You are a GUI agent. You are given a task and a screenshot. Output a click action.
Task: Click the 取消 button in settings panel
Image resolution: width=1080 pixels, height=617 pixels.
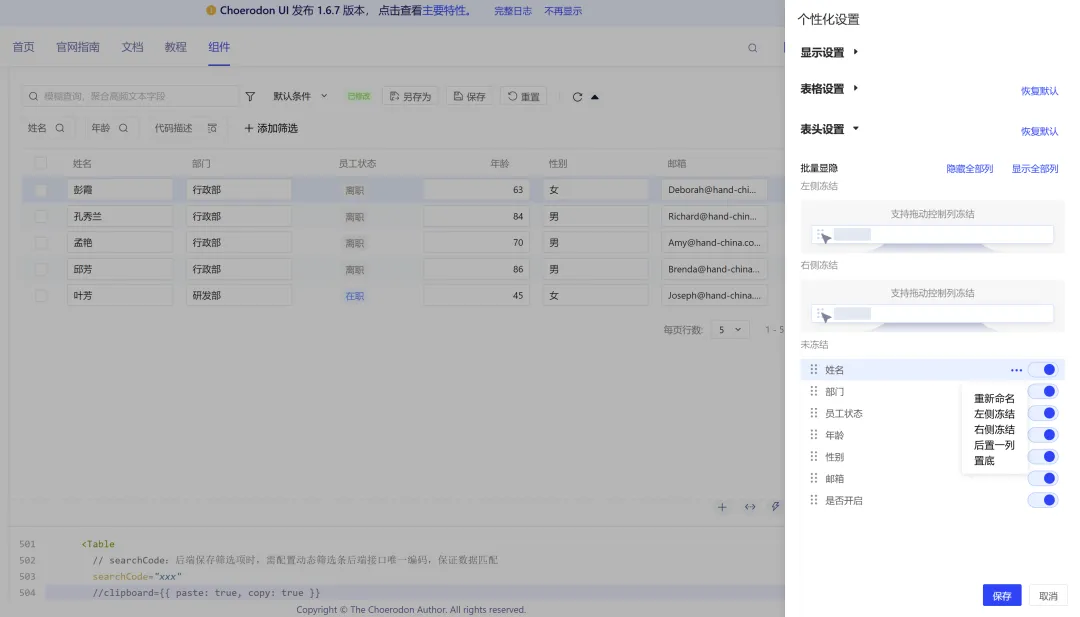1048,596
